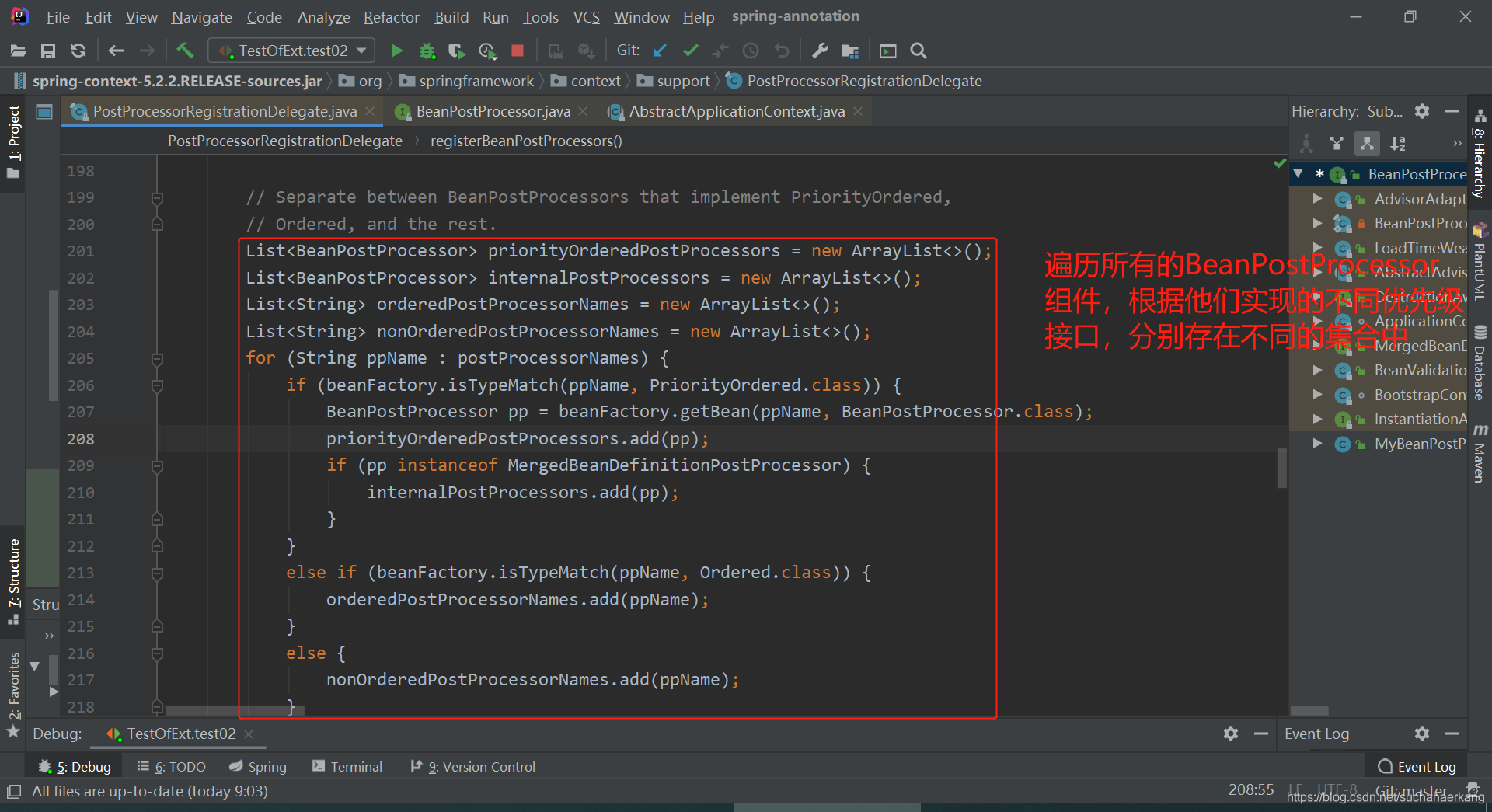Open the VCS menu
The width and height of the screenshot is (1492, 812).
pos(587,17)
